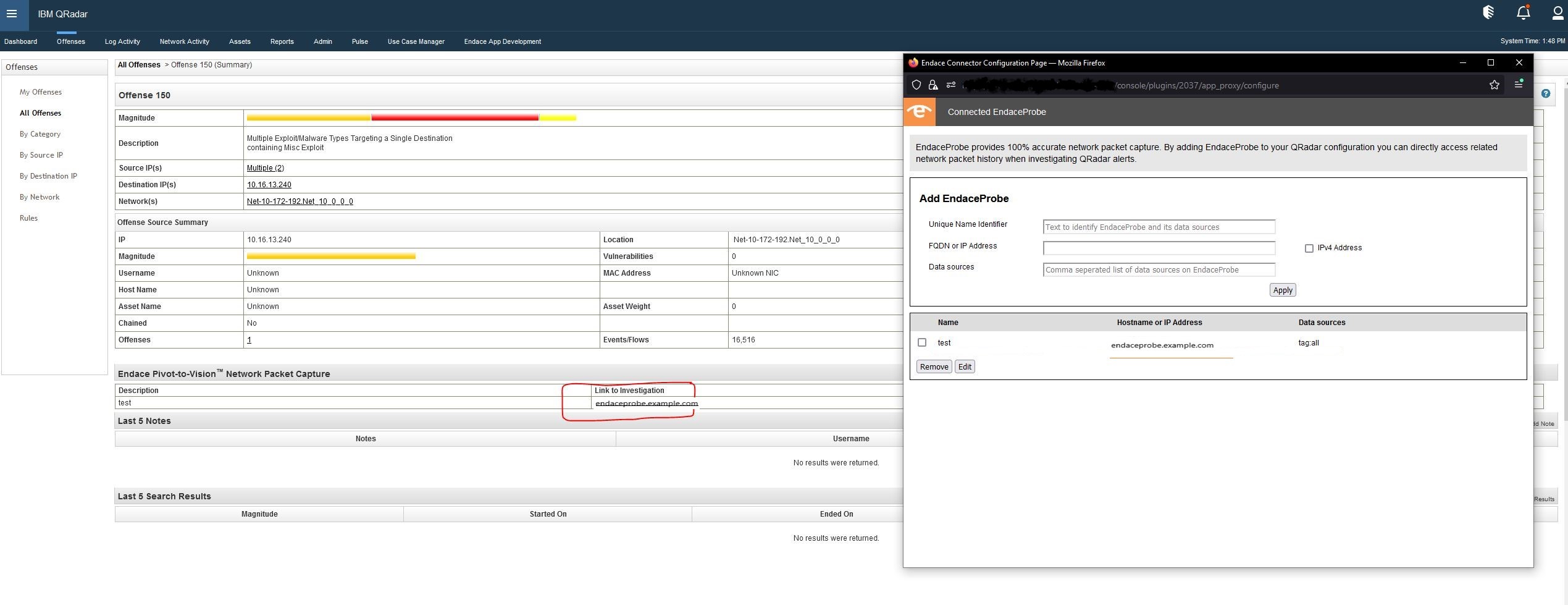This screenshot has height=605, width=1568.
Task: Click the QRadar shield icon in header
Action: click(x=1488, y=12)
